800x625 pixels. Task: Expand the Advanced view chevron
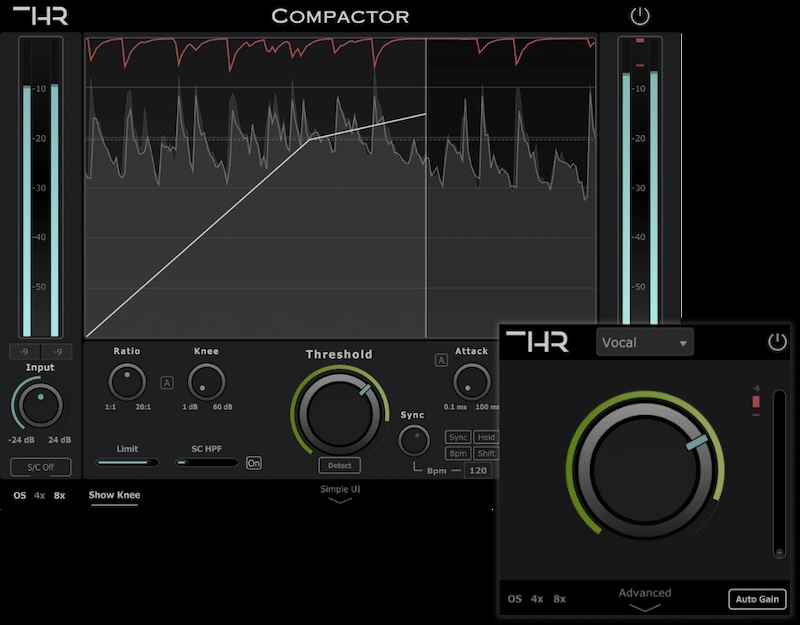tap(645, 608)
